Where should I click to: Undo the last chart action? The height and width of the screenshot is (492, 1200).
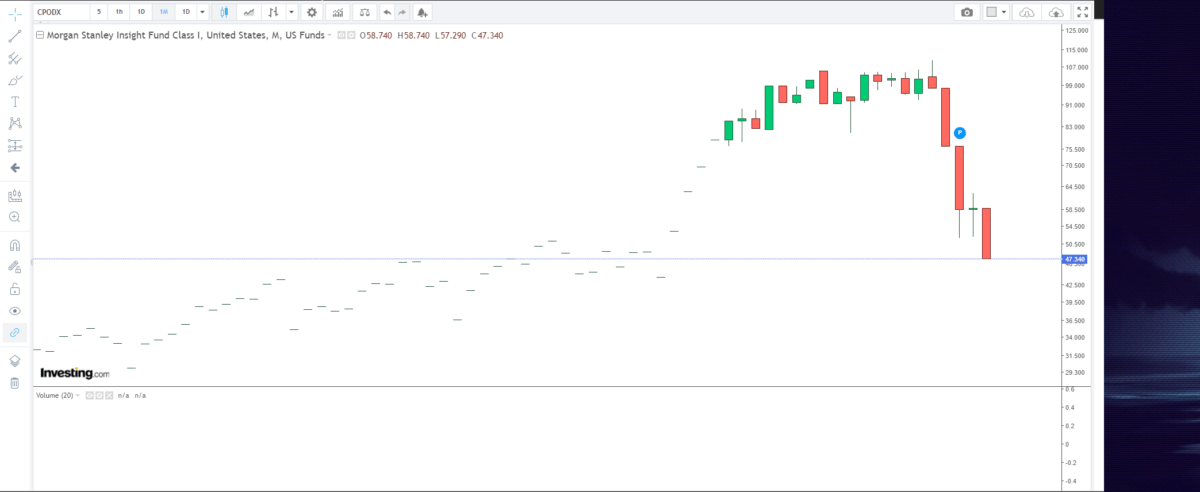[387, 12]
